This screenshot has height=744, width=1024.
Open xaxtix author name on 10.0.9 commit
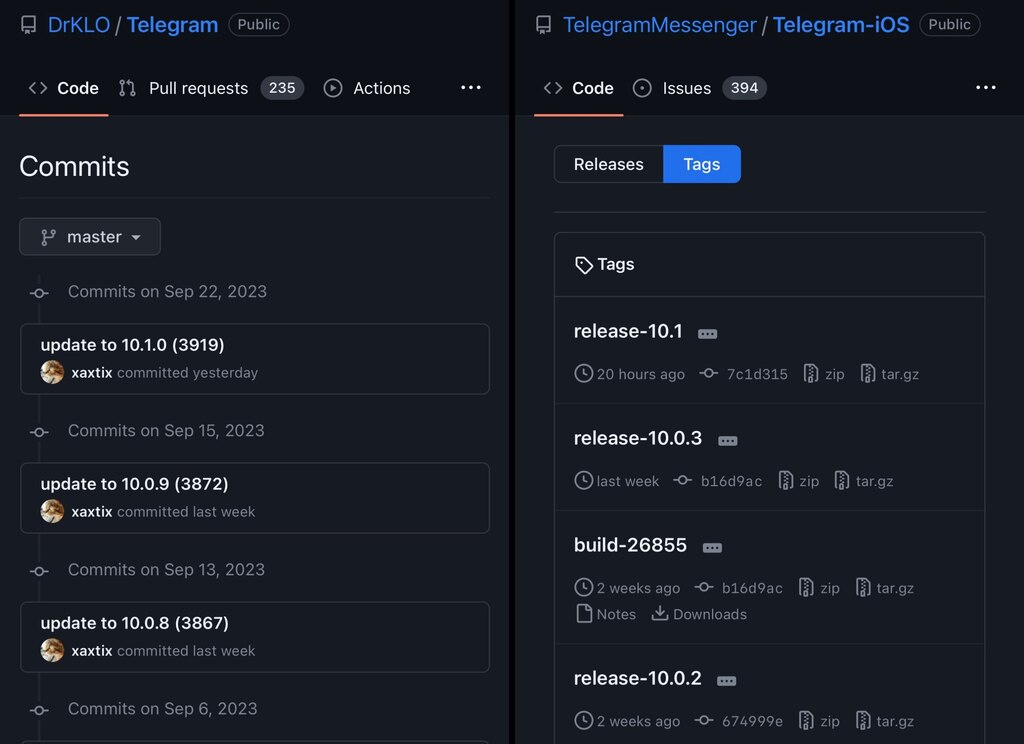[x=92, y=512]
